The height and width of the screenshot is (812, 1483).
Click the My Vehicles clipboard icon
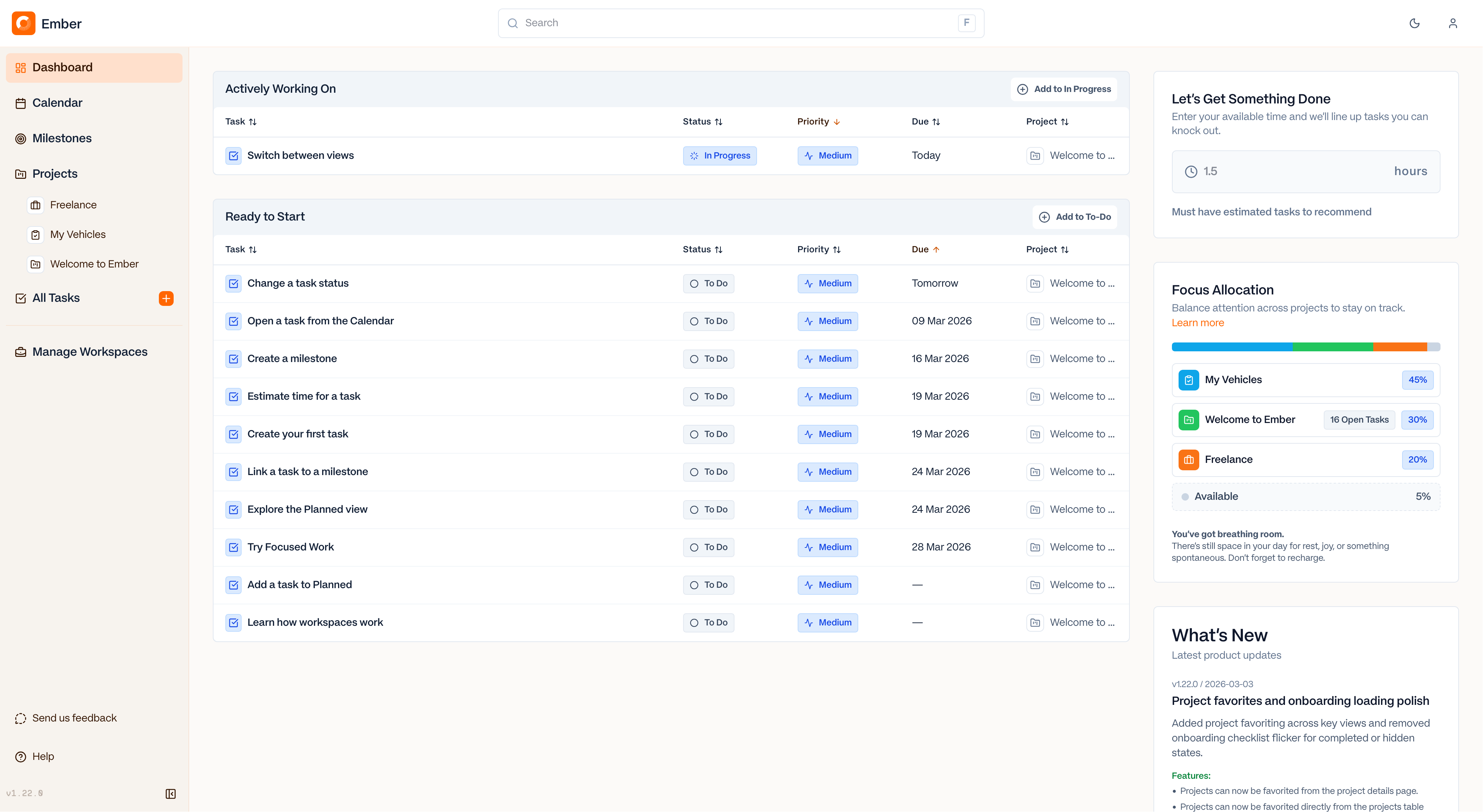(36, 234)
